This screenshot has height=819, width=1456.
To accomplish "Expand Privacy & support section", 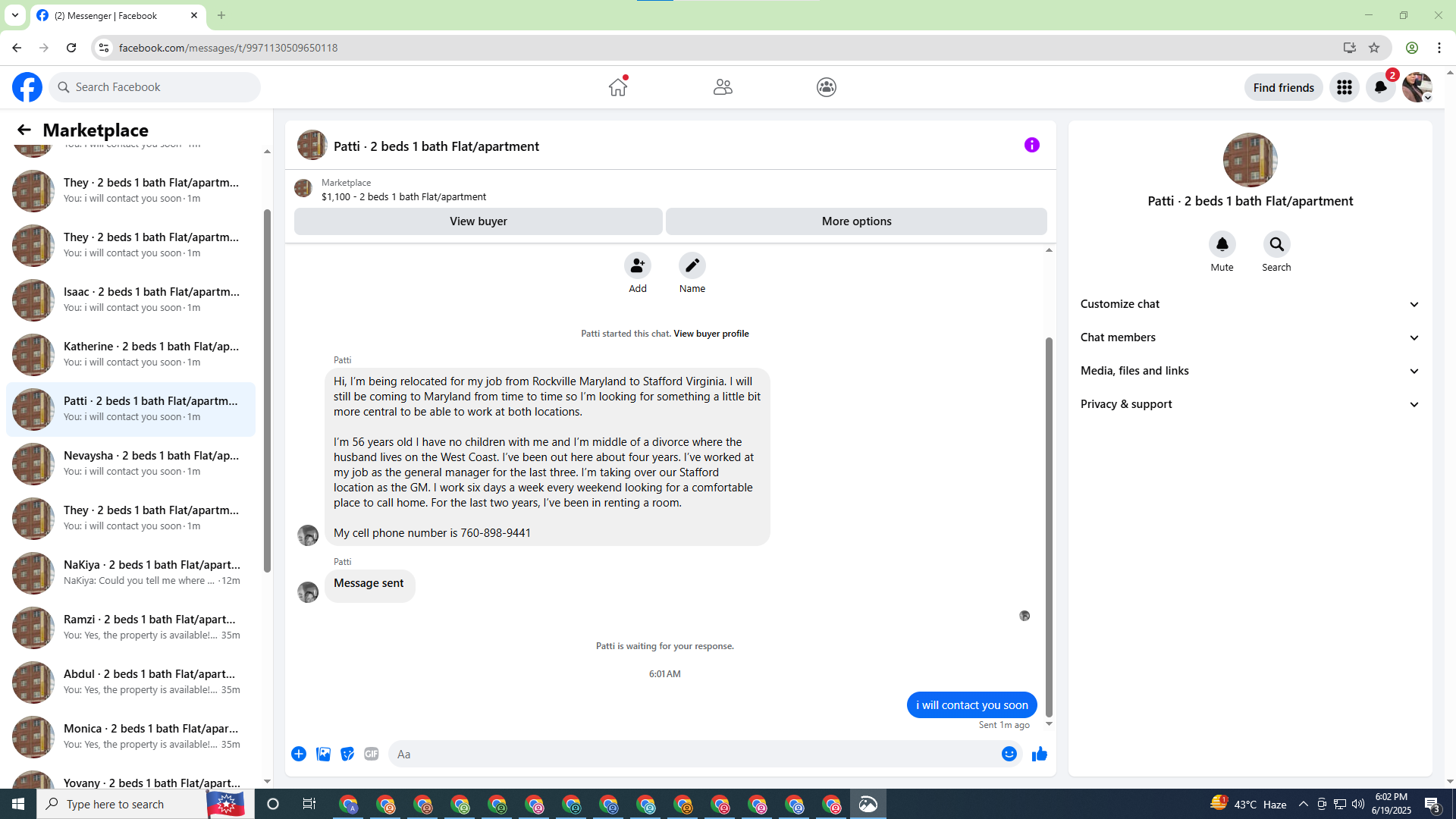I will pyautogui.click(x=1250, y=404).
